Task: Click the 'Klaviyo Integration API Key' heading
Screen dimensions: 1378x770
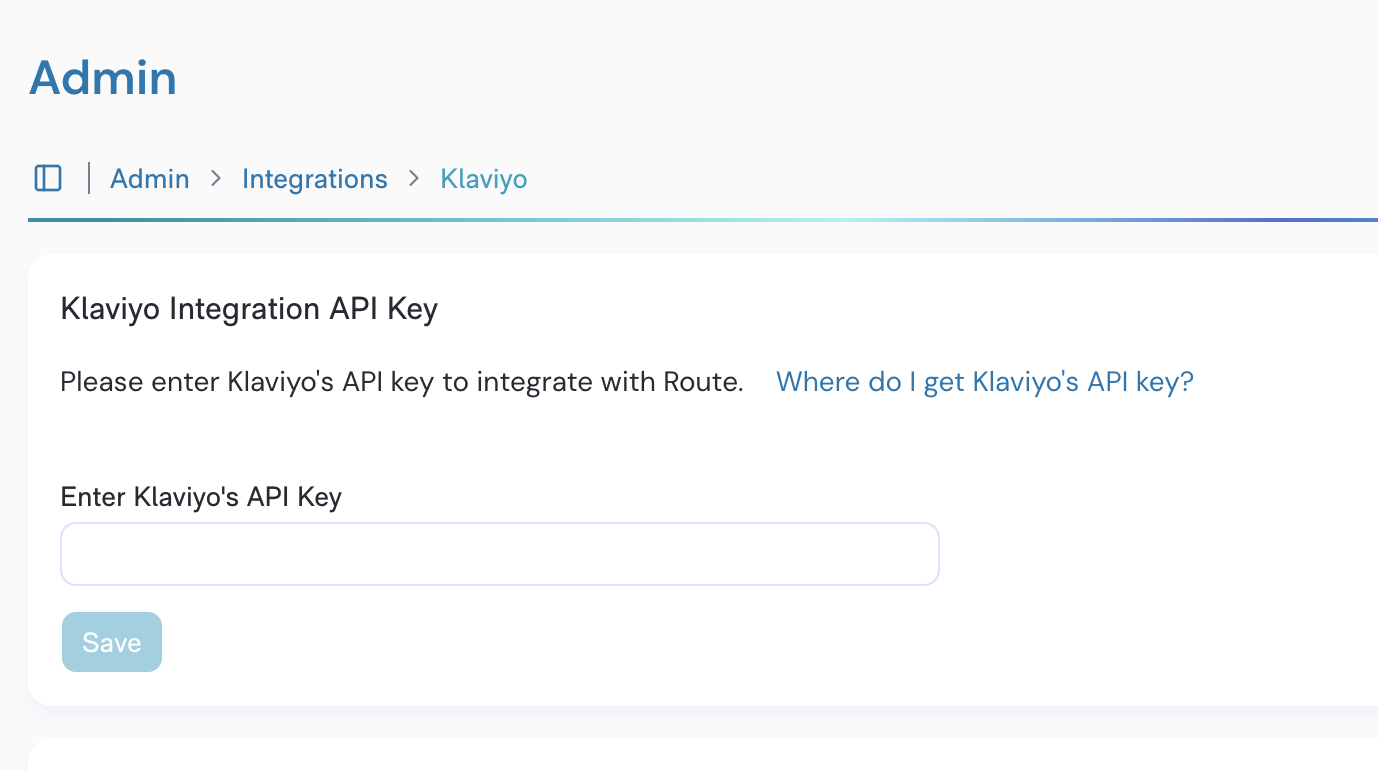Action: coord(249,309)
